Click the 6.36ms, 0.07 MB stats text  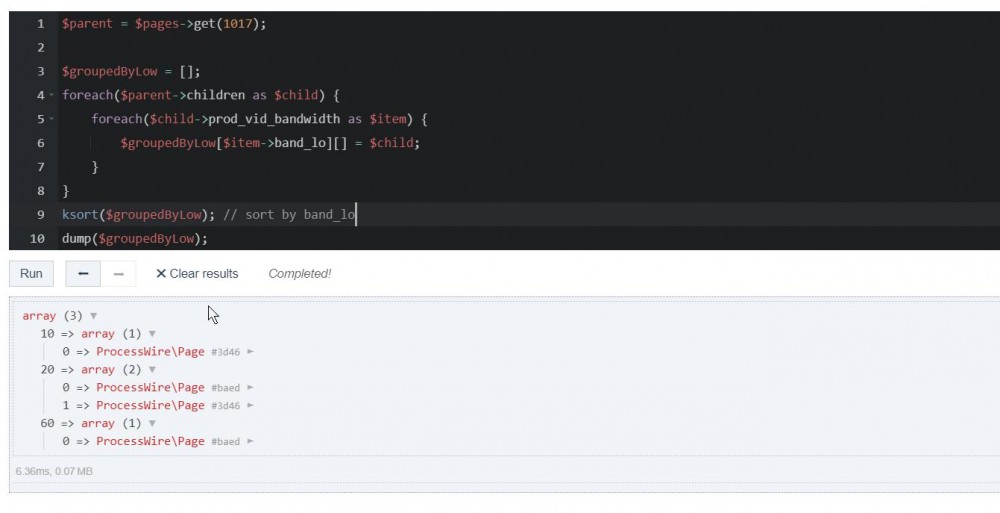click(x=54, y=471)
